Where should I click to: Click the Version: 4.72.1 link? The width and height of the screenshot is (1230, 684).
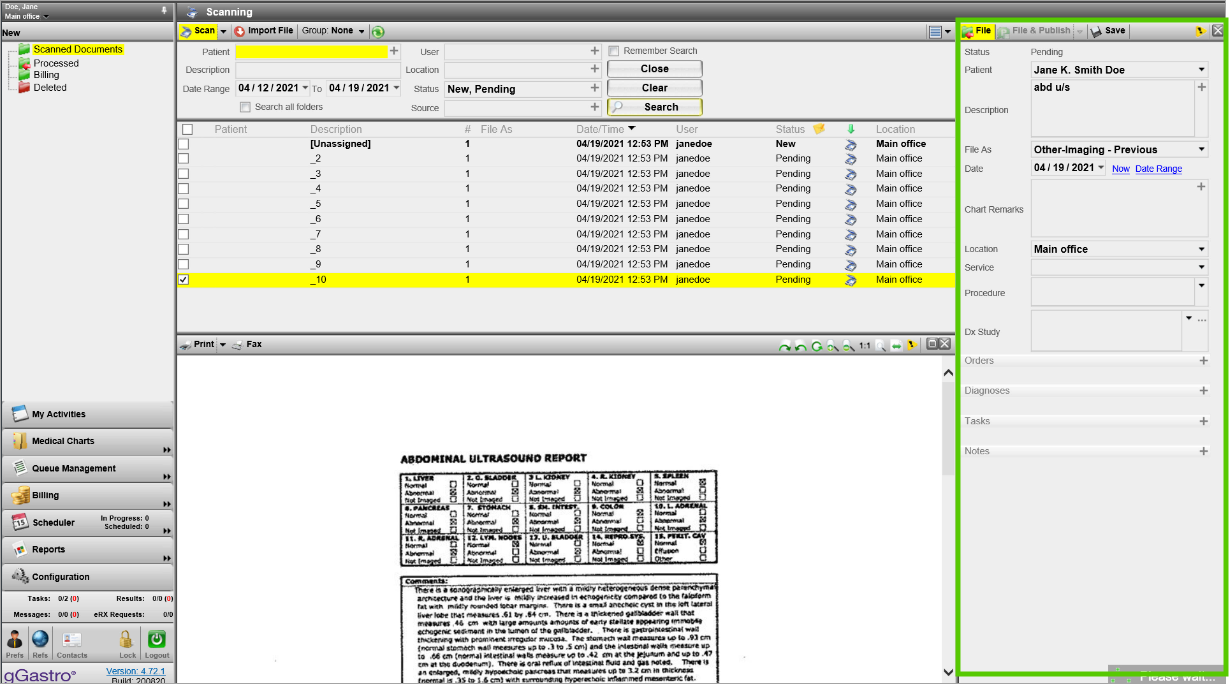[x=137, y=670]
